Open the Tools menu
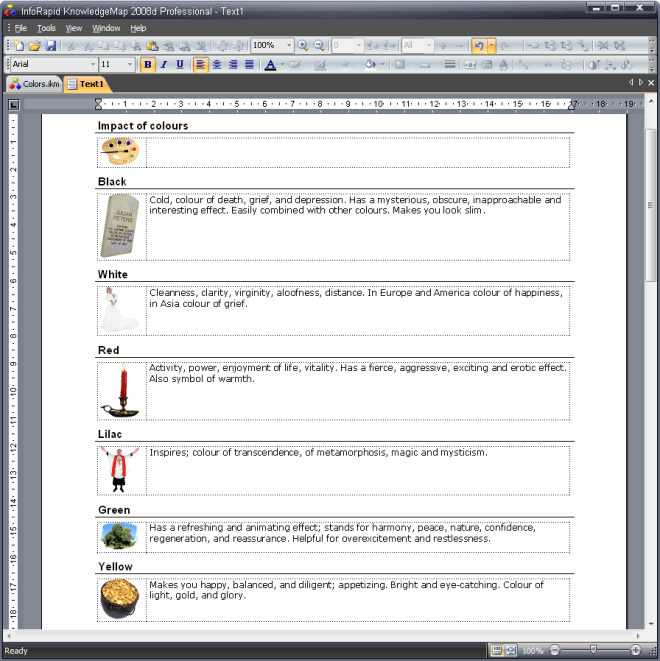This screenshot has width=660, height=661. [x=47, y=28]
